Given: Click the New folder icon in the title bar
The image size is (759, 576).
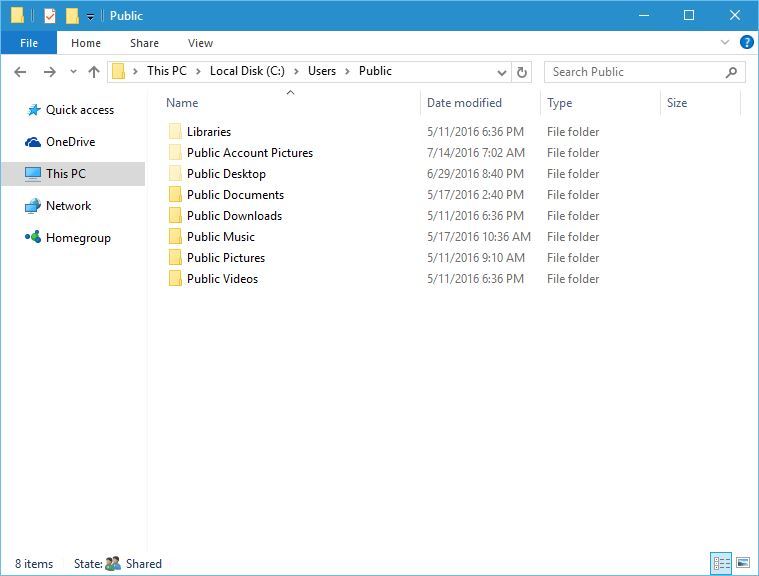Looking at the screenshot, I should pyautogui.click(x=72, y=16).
